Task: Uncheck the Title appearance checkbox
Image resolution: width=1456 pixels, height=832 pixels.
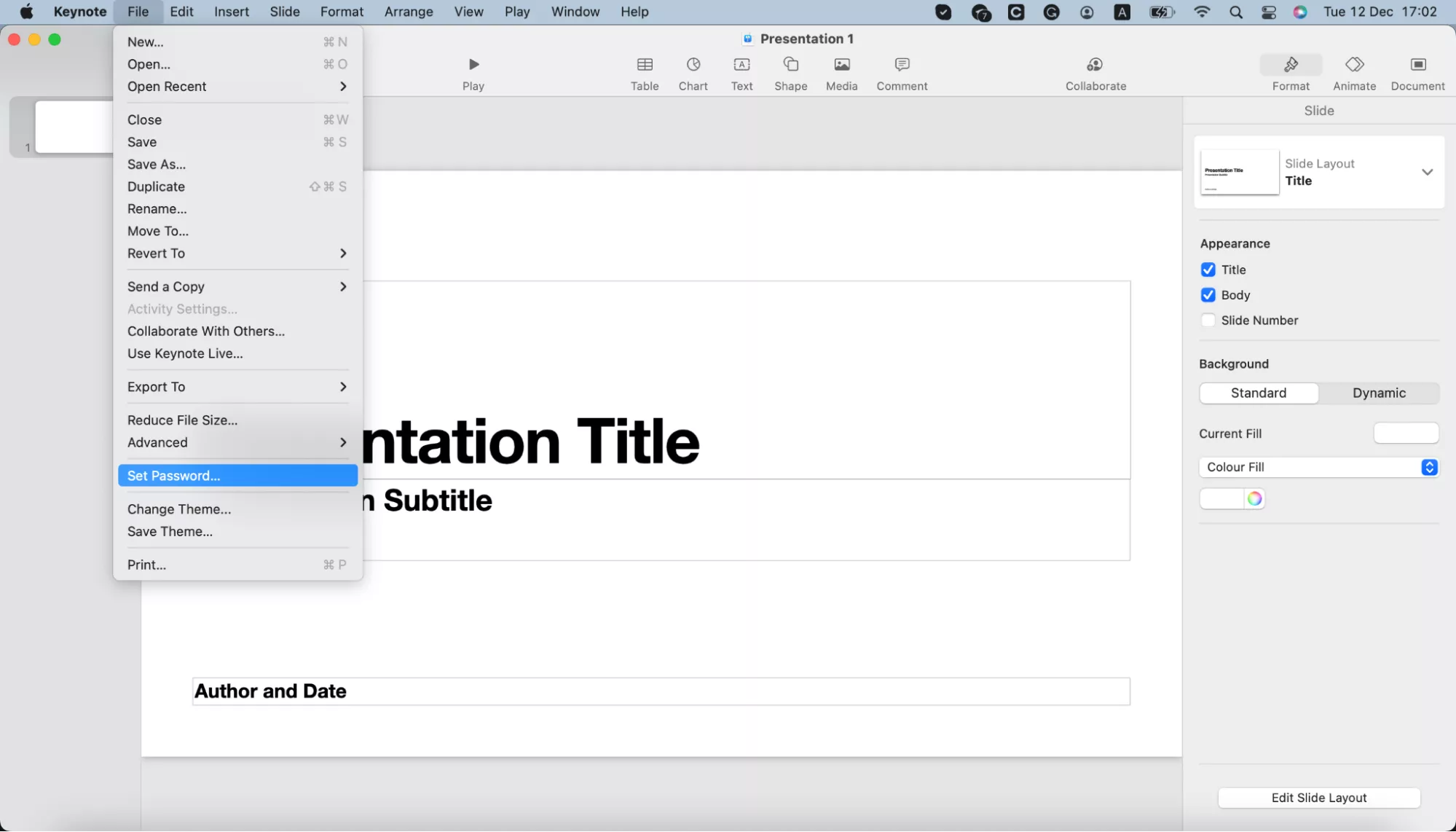Action: 1208,270
